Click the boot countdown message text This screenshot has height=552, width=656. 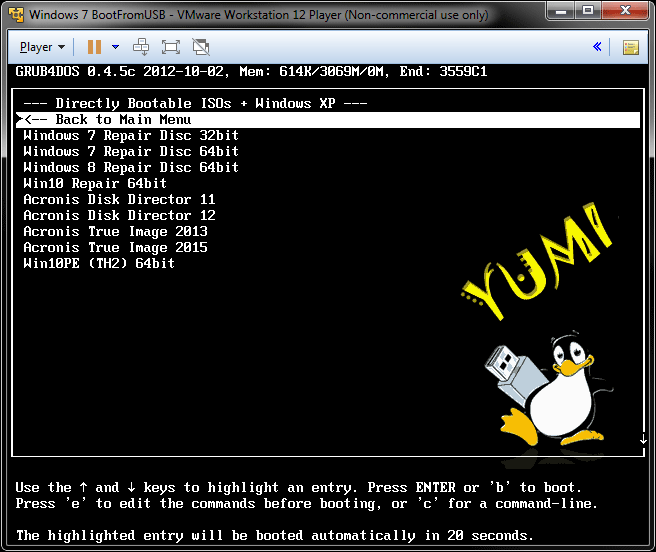(275, 536)
